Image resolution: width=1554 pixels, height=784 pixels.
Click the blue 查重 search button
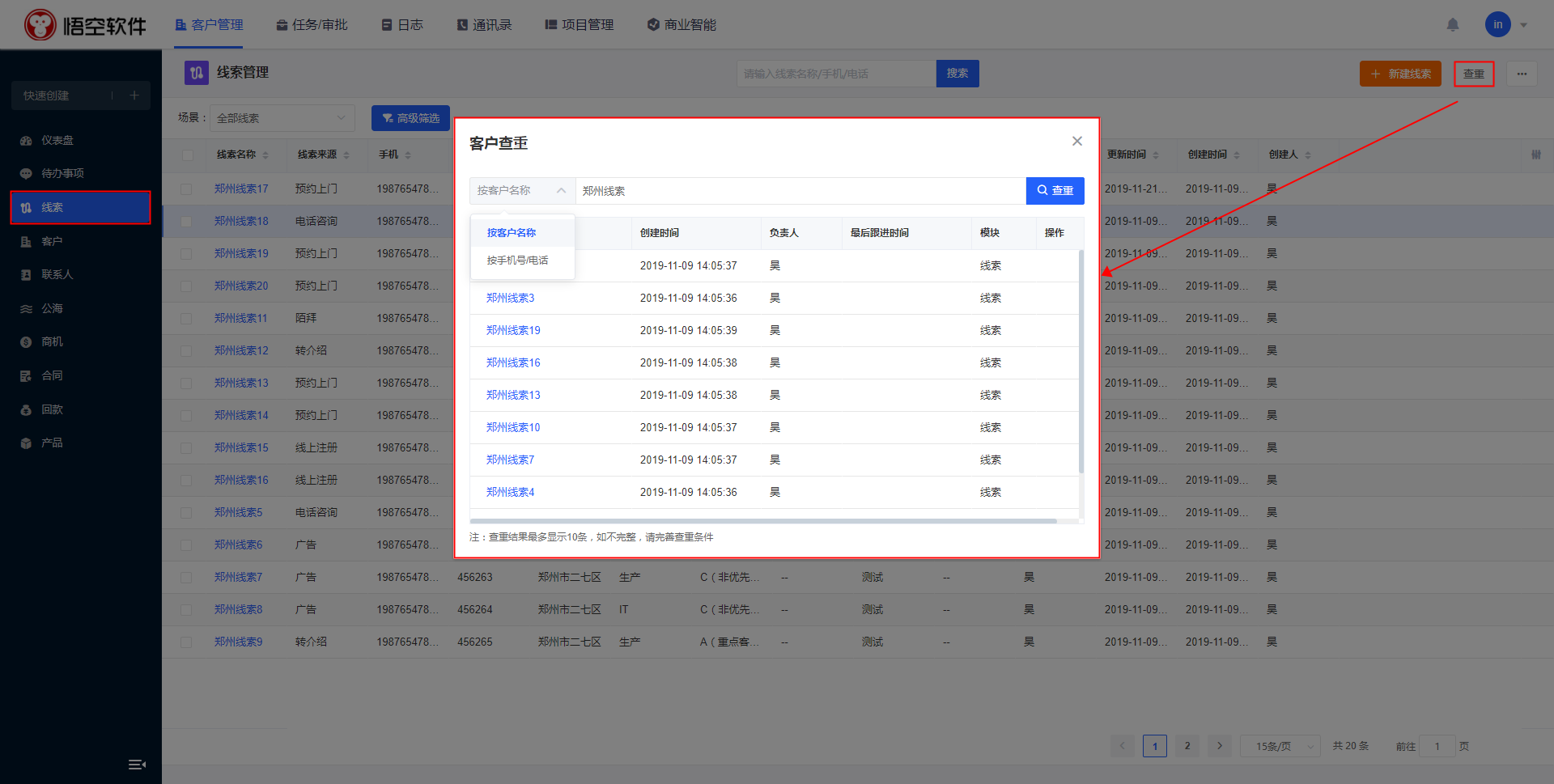point(1055,191)
